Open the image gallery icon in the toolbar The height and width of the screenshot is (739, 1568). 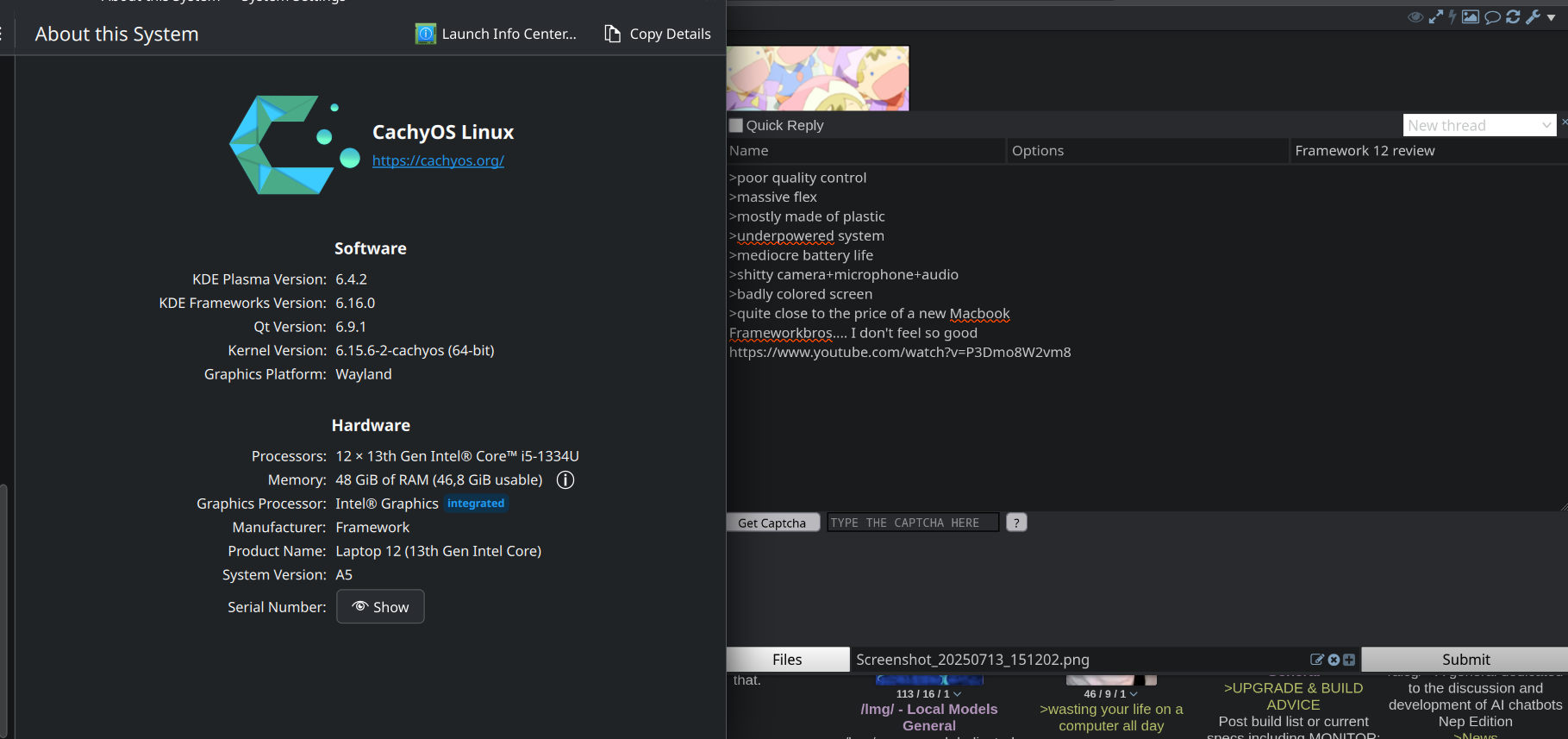tap(1471, 16)
